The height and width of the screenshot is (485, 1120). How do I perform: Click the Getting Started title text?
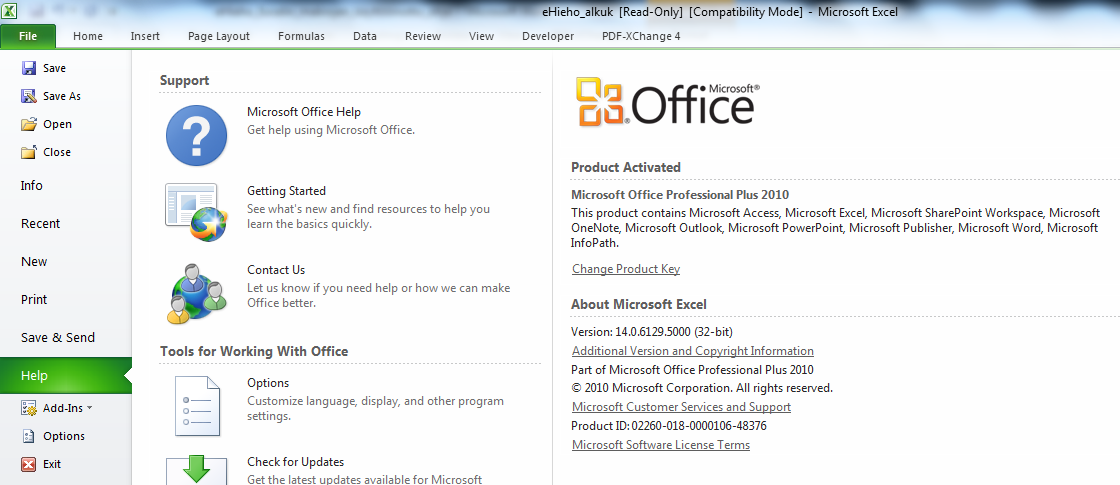point(286,191)
